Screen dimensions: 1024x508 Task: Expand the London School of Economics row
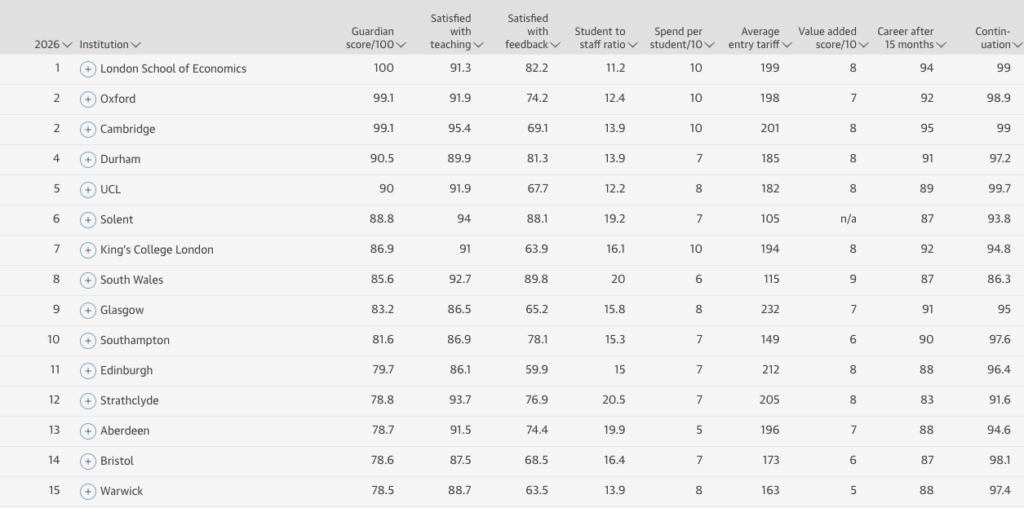pyautogui.click(x=88, y=69)
